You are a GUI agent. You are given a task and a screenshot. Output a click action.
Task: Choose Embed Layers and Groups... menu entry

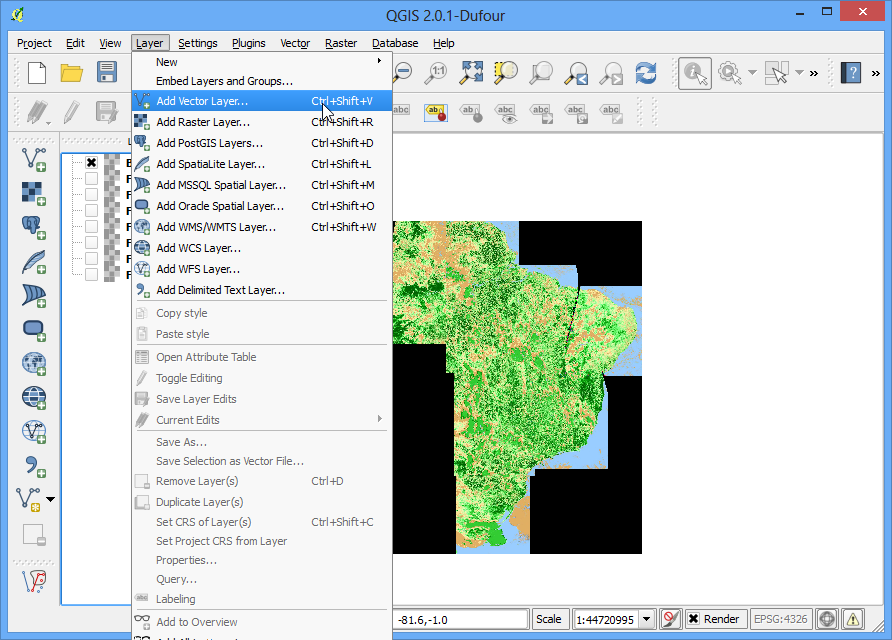pyautogui.click(x=262, y=81)
